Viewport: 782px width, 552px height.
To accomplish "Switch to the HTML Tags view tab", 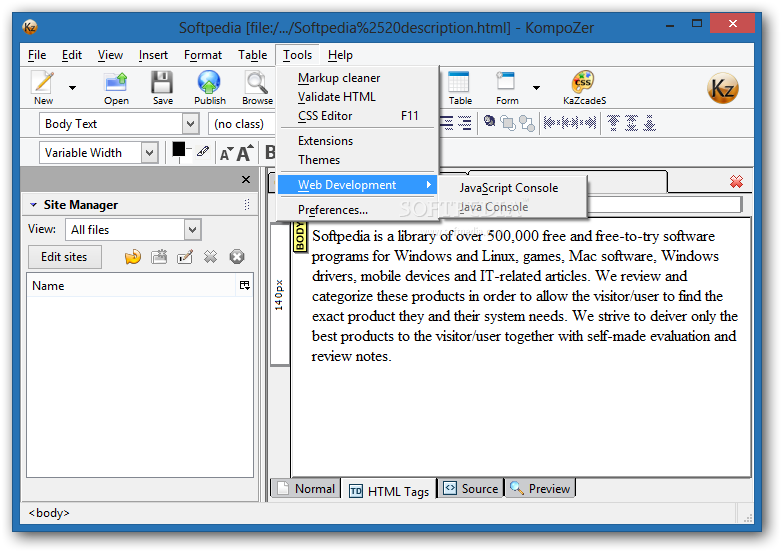I will coord(389,491).
